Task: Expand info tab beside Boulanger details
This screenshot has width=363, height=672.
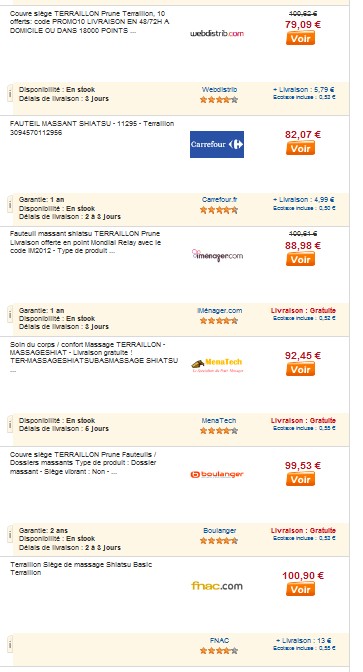Action: click(x=10, y=535)
